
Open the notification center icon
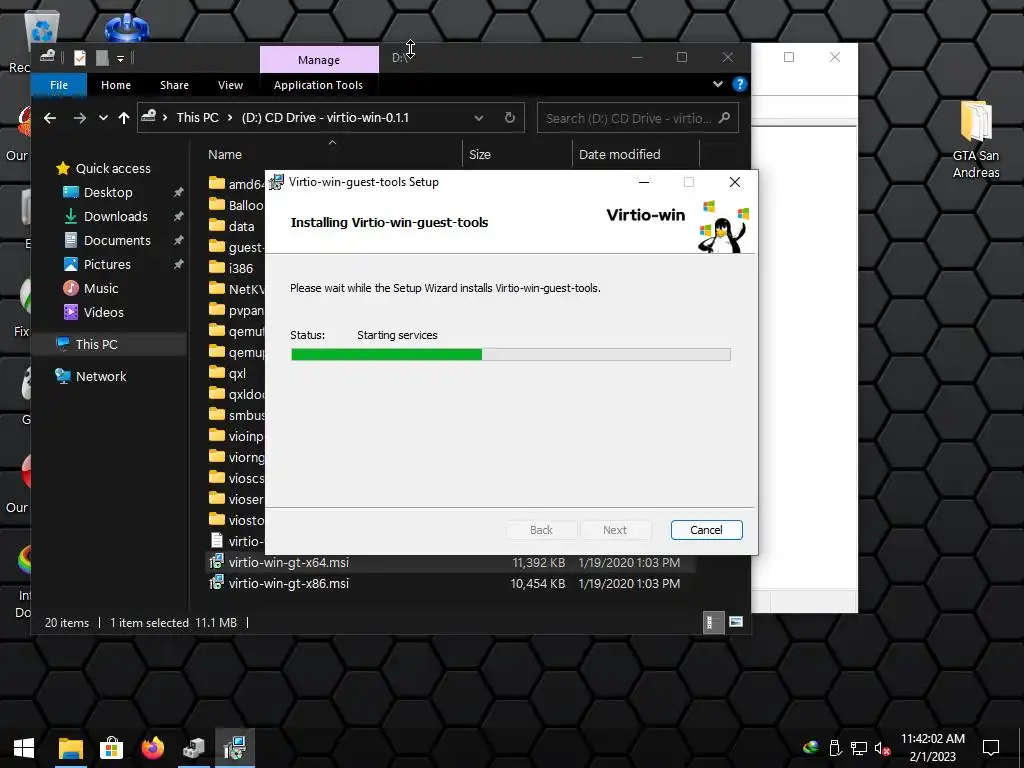[x=991, y=748]
